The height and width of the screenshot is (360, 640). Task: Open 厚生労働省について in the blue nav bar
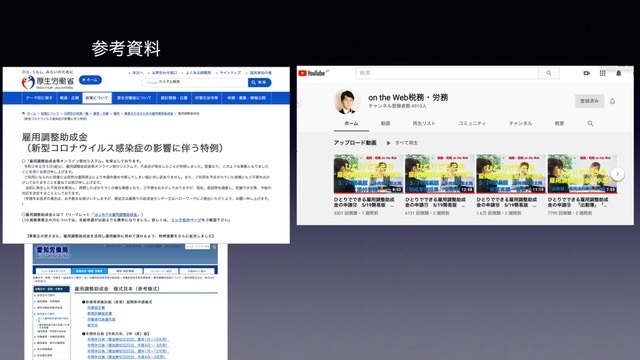coord(134,98)
